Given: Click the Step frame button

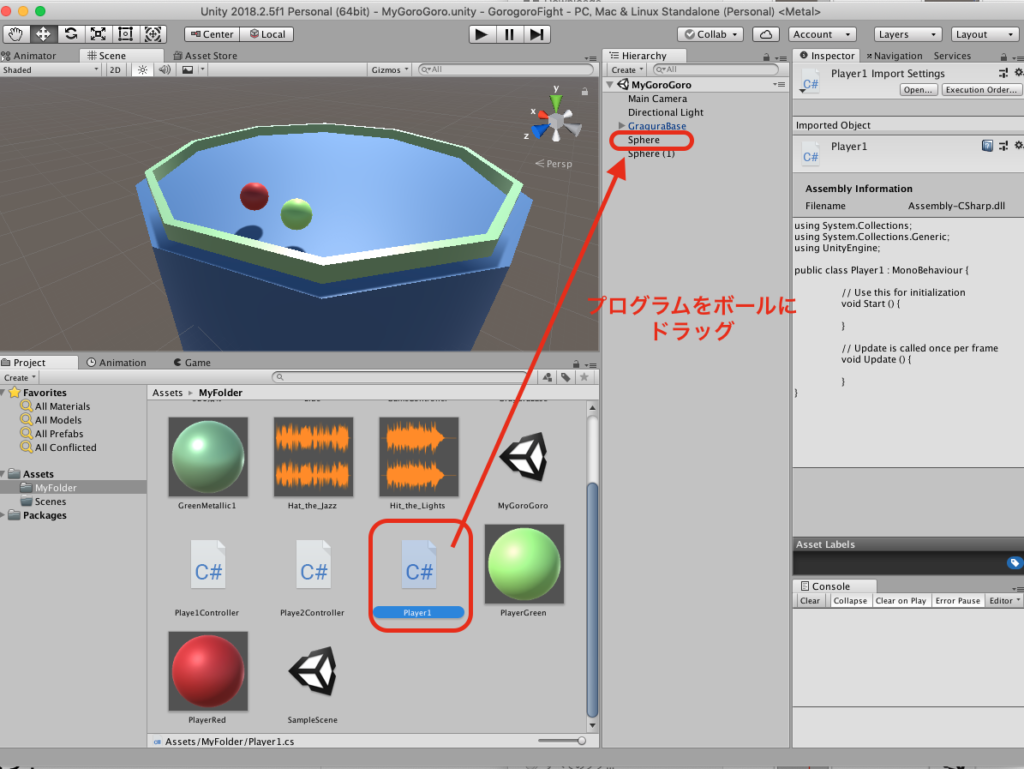Looking at the screenshot, I should 537,34.
